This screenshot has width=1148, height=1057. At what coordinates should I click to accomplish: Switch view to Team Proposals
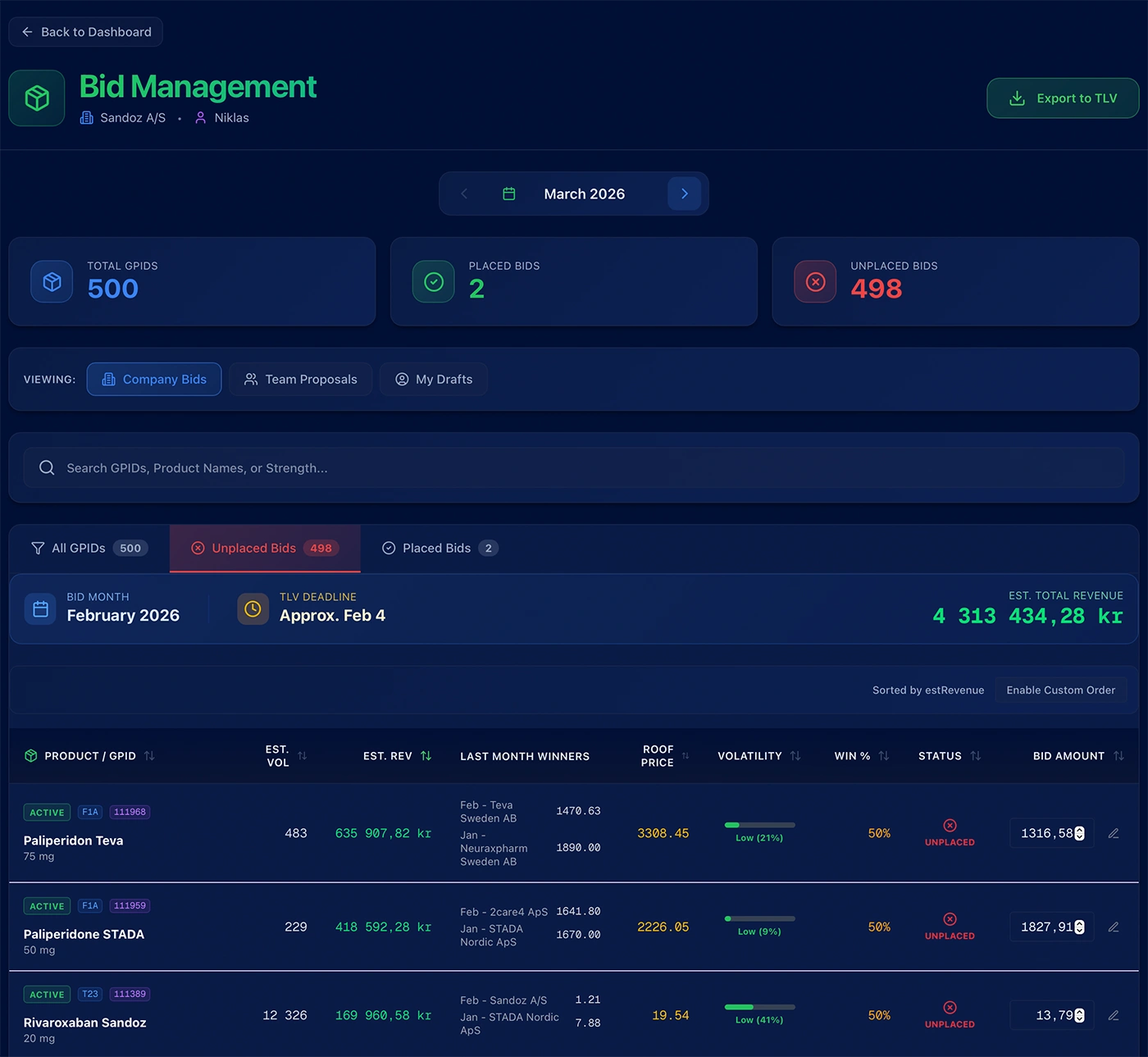click(301, 379)
